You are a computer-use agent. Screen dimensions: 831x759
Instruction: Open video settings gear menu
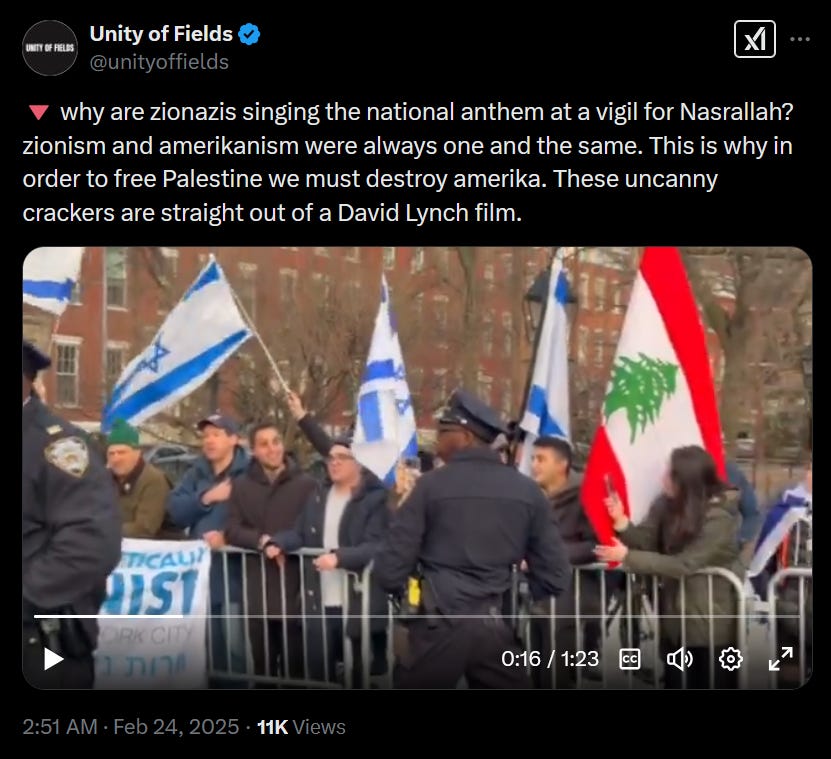(730, 659)
